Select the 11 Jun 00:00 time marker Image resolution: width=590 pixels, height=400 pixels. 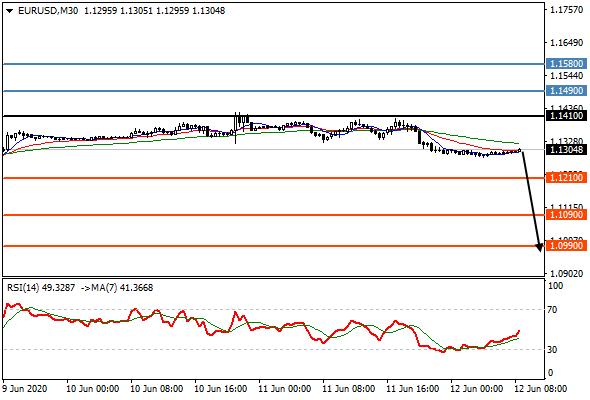point(285,388)
